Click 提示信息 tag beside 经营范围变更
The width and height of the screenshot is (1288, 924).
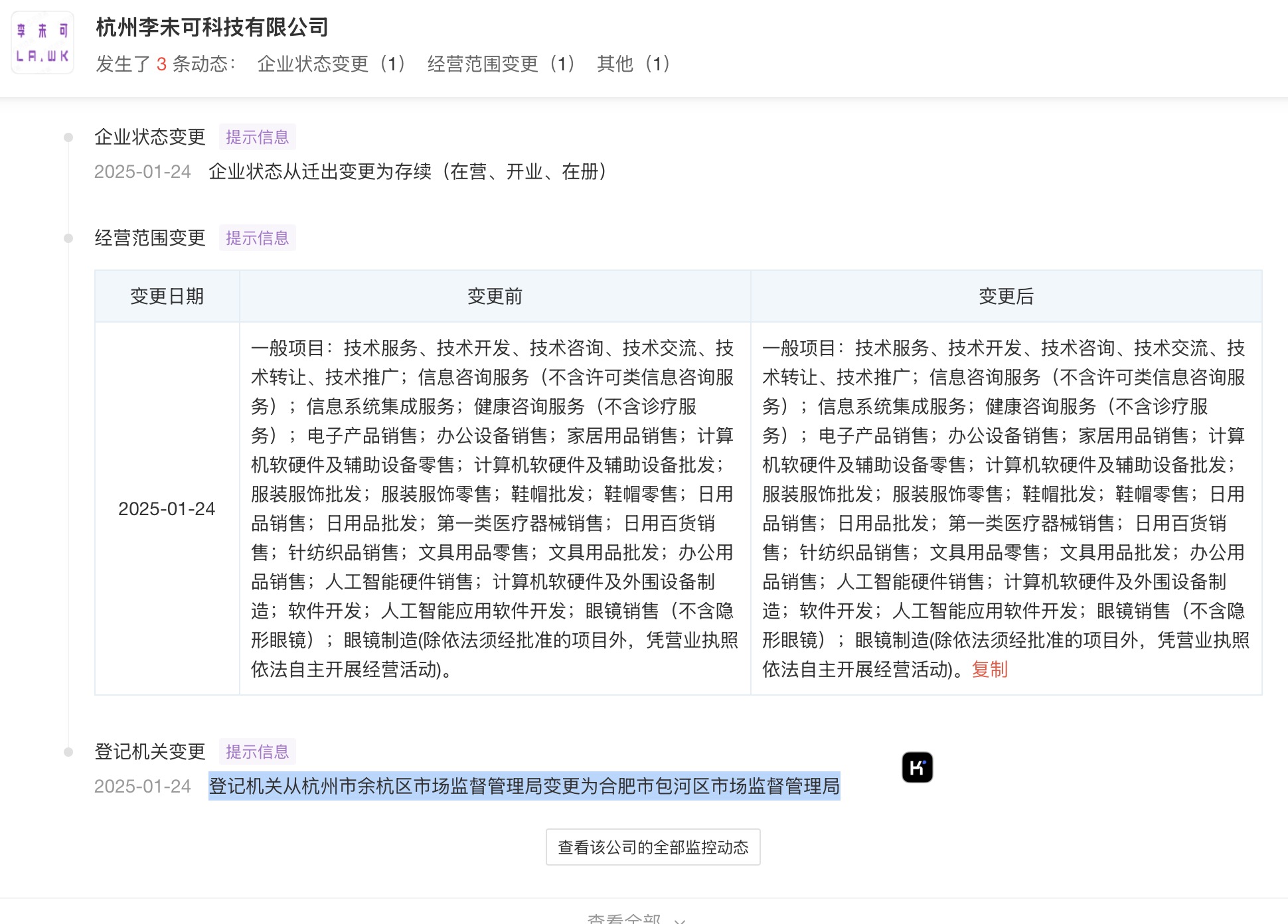coord(258,238)
